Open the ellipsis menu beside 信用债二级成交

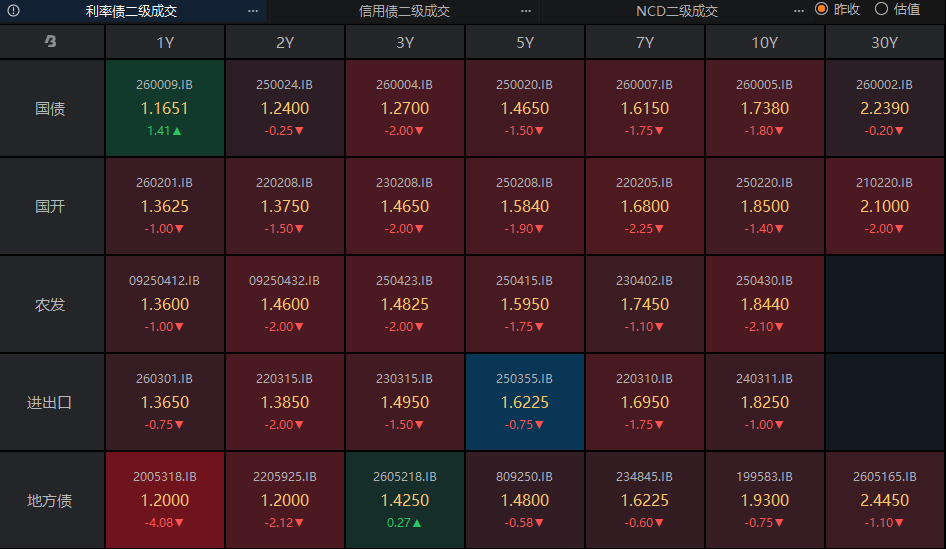526,11
